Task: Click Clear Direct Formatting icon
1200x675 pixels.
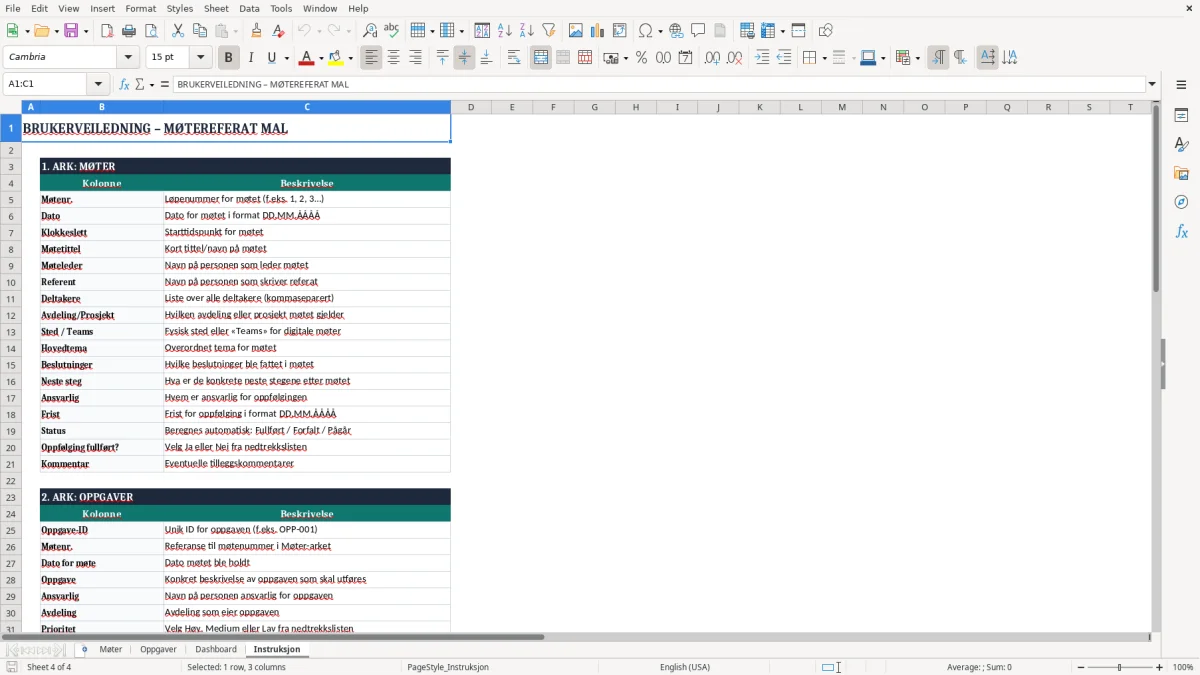Action: [x=279, y=31]
